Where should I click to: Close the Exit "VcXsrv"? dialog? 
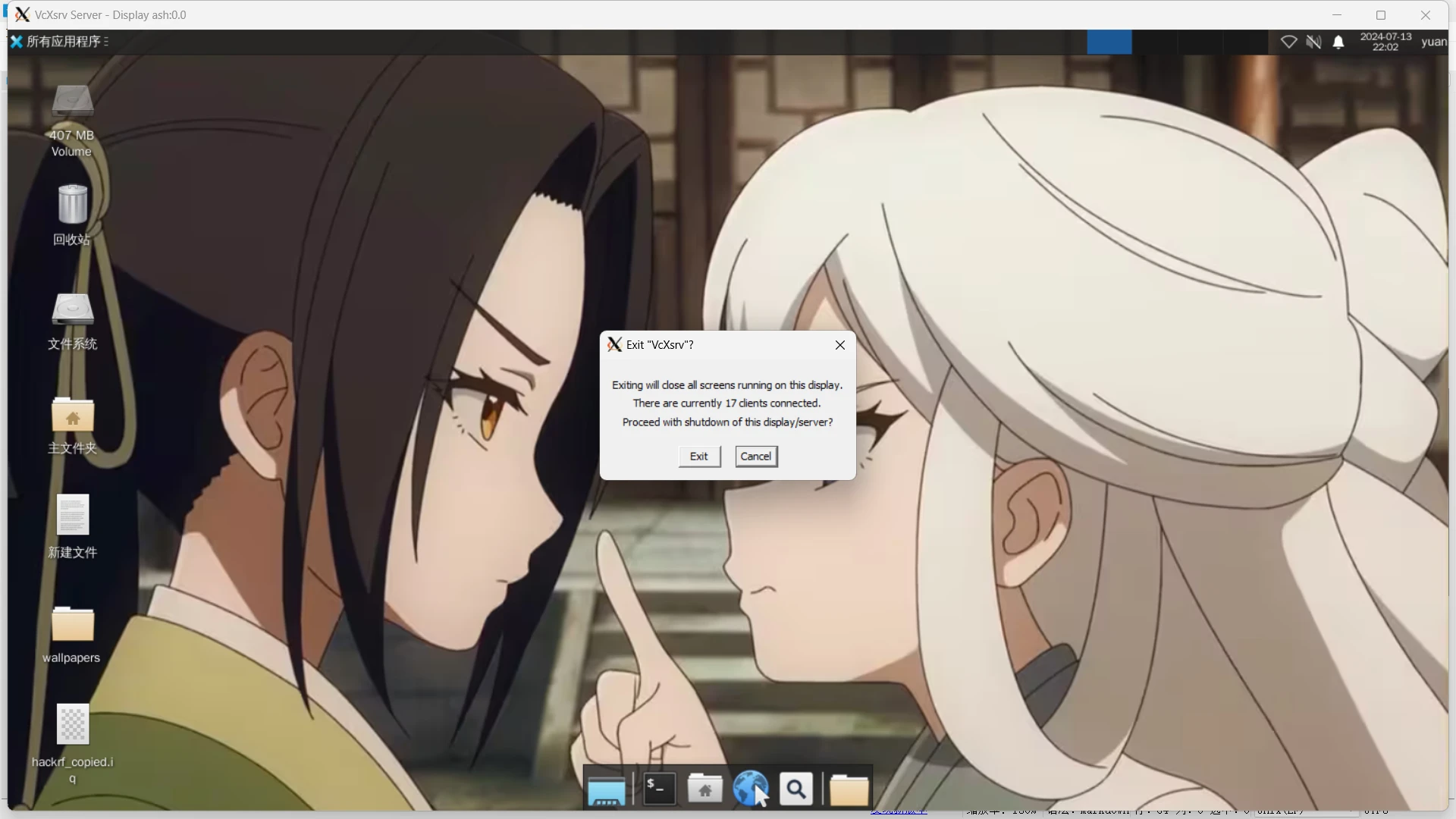click(840, 345)
